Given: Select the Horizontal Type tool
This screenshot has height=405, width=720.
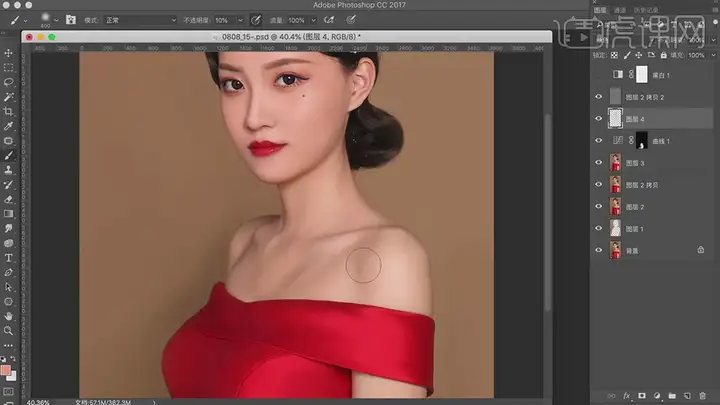Looking at the screenshot, I should click(x=8, y=258).
